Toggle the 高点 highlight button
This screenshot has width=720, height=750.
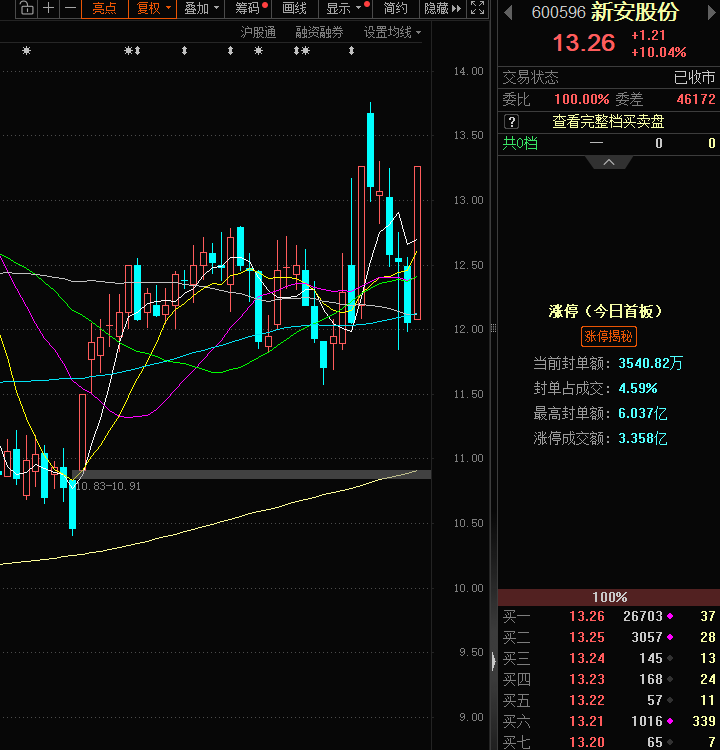(105, 8)
